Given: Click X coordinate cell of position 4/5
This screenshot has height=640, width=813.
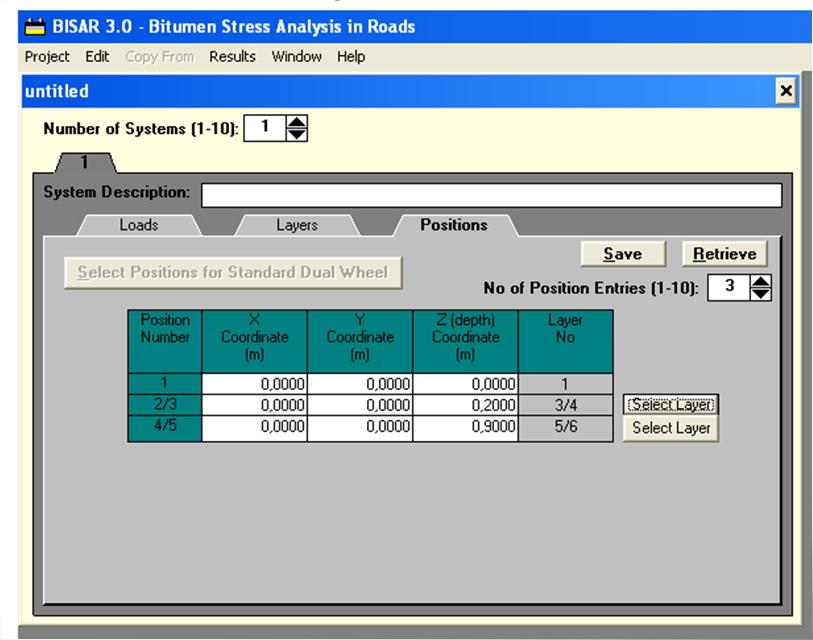Looking at the screenshot, I should coord(255,428).
